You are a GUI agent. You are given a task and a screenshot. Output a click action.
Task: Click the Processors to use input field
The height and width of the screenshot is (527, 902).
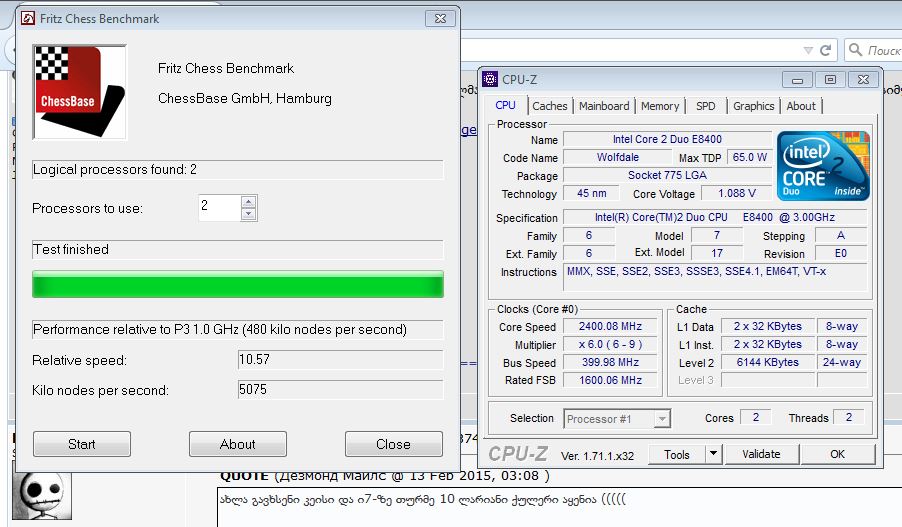(220, 208)
